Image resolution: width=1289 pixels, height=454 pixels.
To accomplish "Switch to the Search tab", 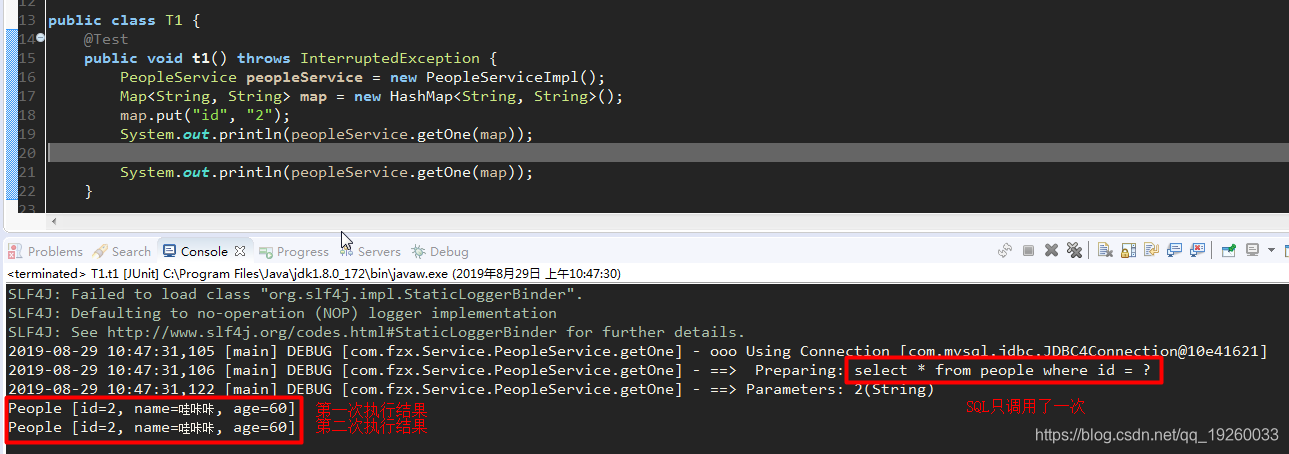I will (122, 251).
